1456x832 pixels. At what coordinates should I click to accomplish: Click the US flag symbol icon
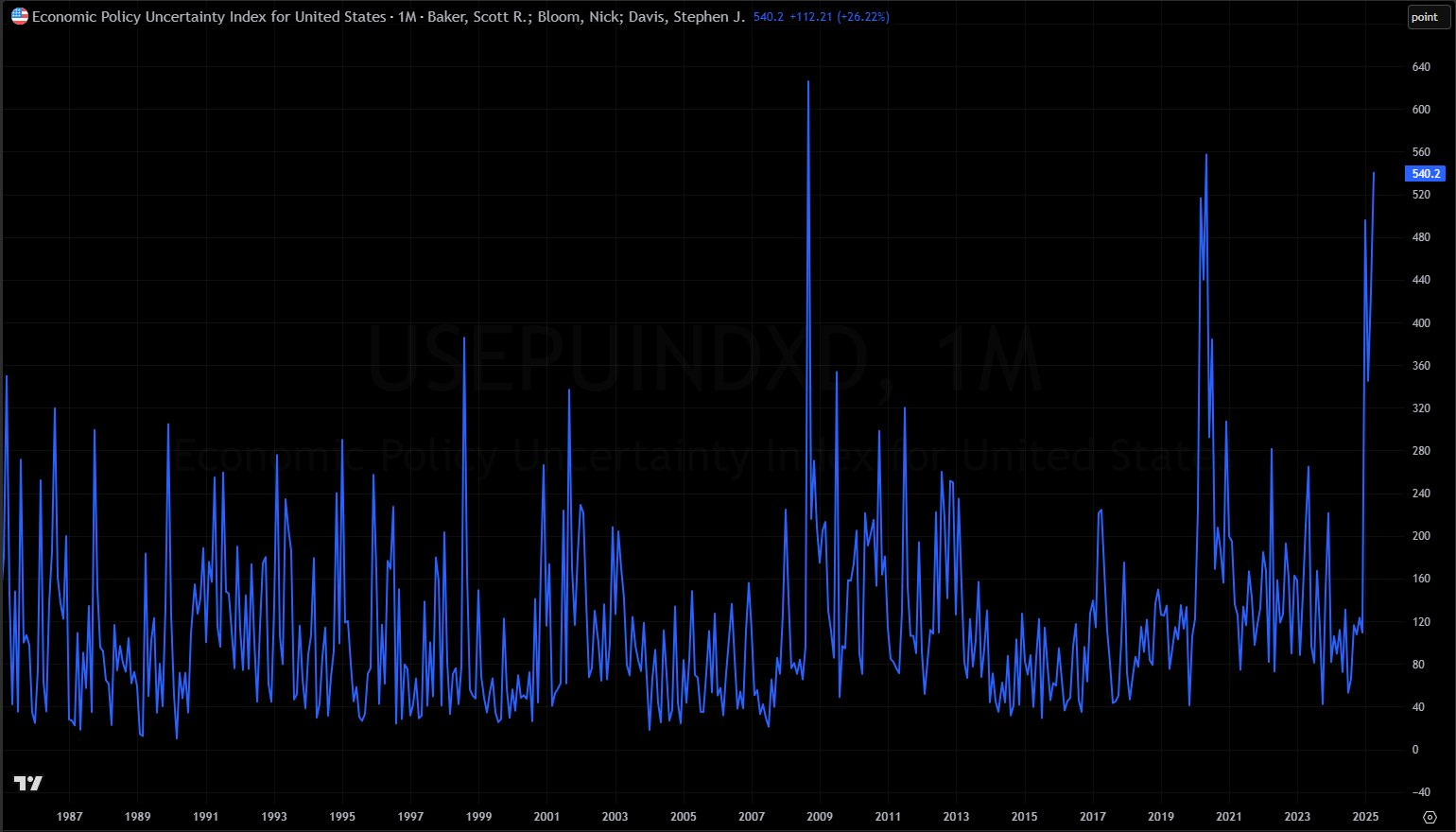pos(19,16)
